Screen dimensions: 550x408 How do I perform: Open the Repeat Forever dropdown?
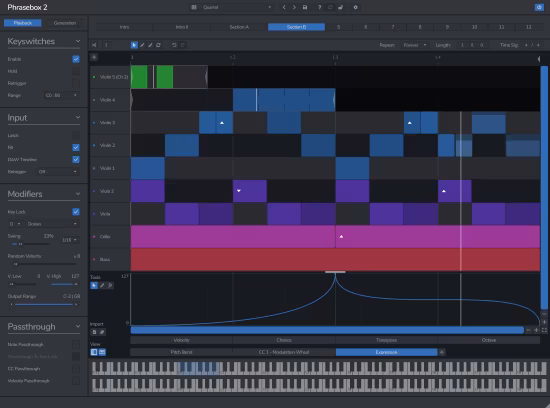click(x=415, y=45)
